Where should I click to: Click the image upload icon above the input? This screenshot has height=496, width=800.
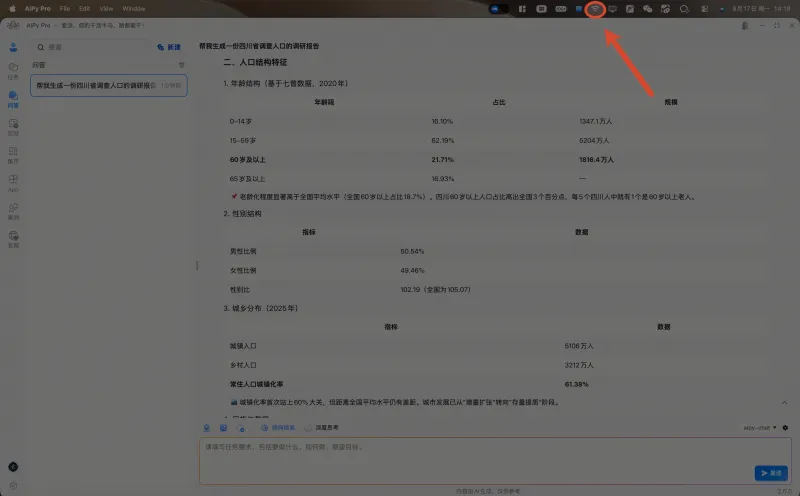(x=223, y=428)
